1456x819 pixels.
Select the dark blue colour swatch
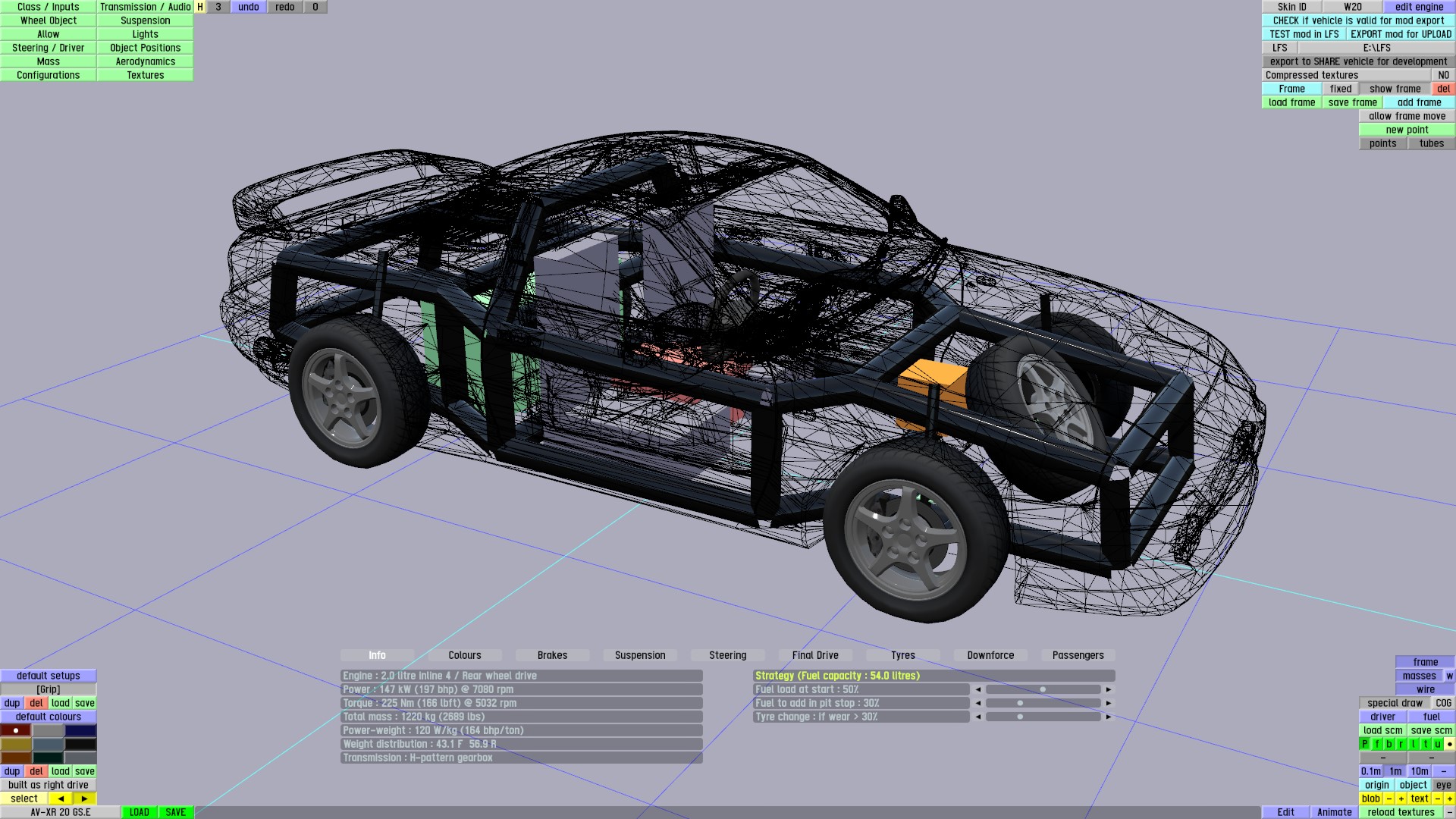(x=80, y=730)
